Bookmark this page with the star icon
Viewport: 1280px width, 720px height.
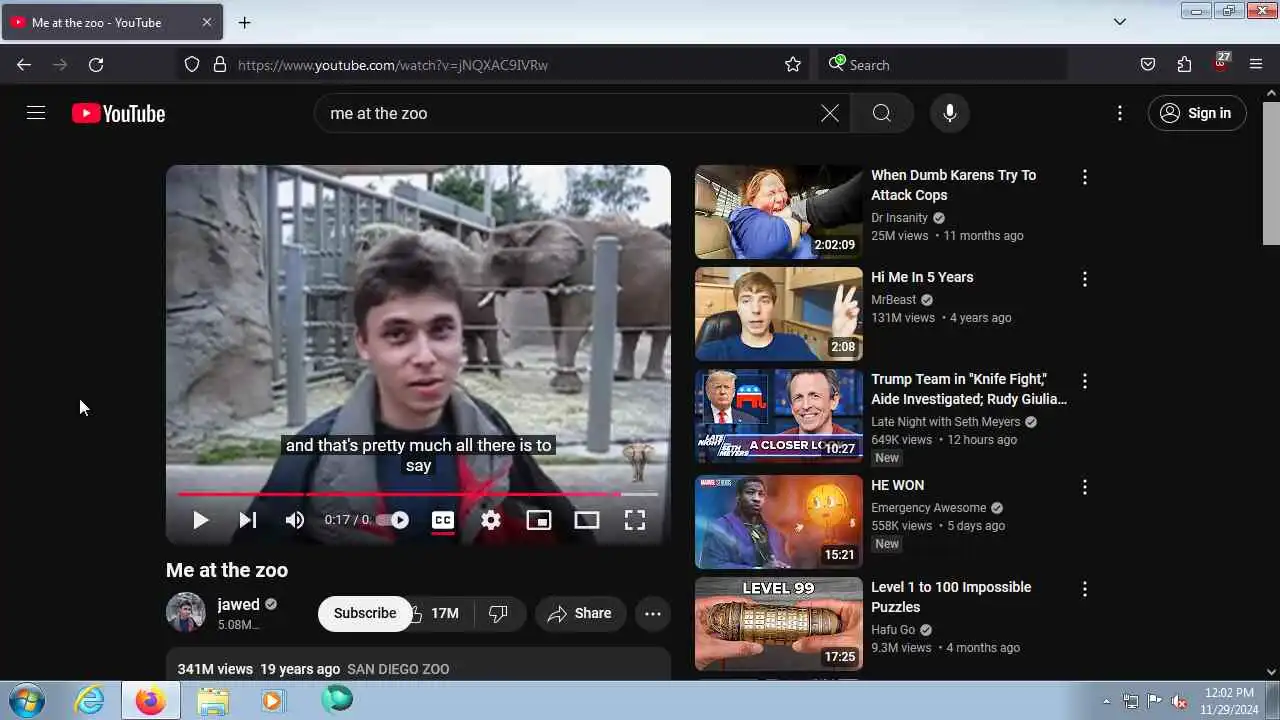[793, 64]
